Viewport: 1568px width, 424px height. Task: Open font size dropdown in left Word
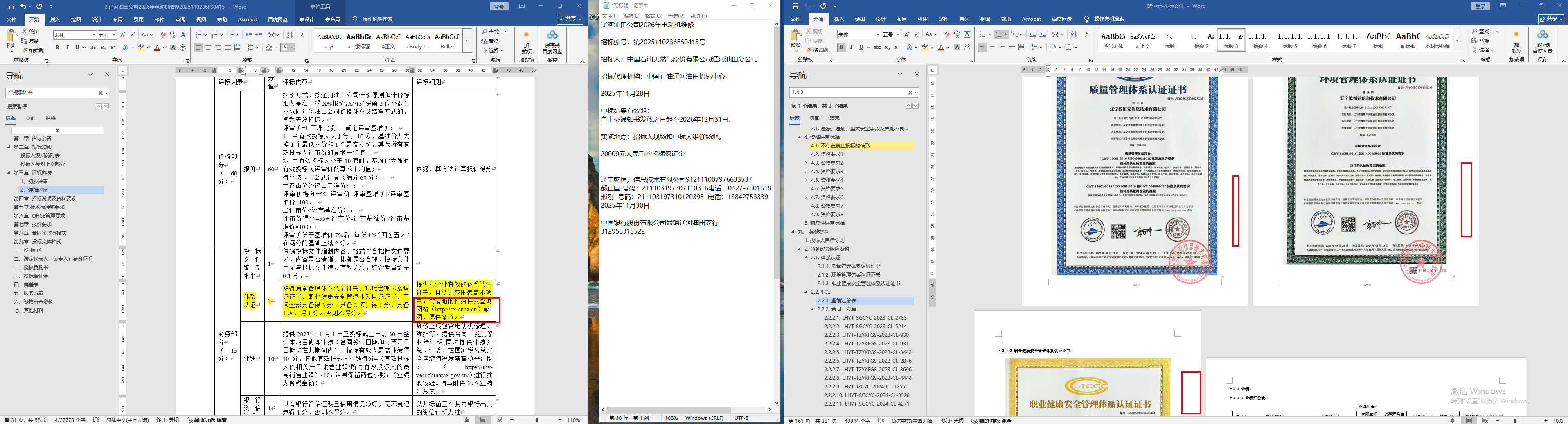pyautogui.click(x=114, y=35)
